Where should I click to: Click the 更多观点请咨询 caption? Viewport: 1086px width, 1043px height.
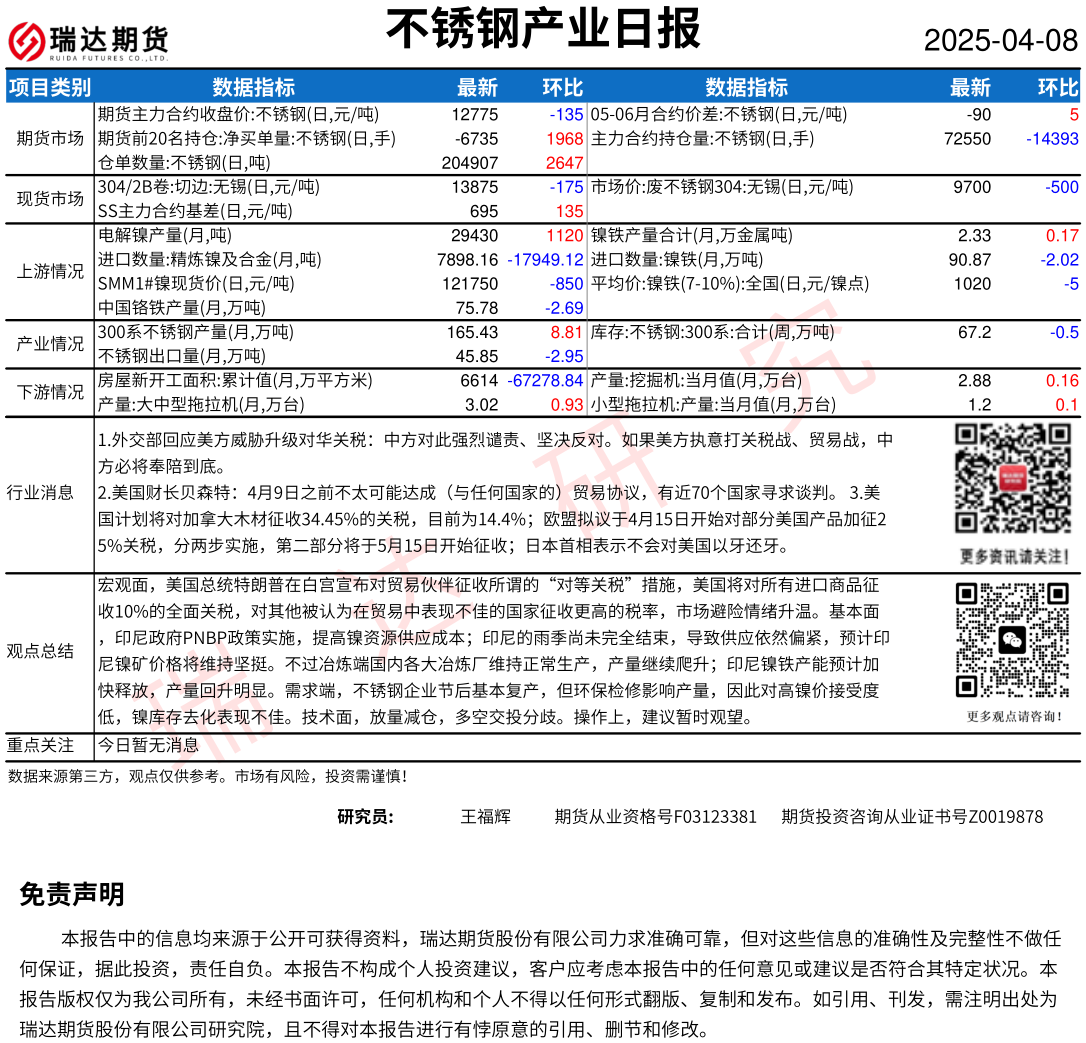[1014, 716]
